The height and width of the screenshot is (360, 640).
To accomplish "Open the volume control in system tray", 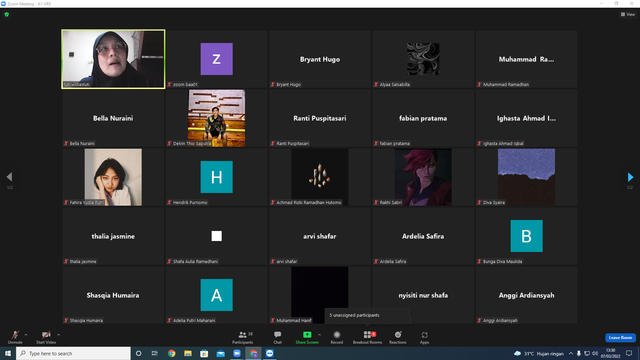I will pyautogui.click(x=595, y=353).
